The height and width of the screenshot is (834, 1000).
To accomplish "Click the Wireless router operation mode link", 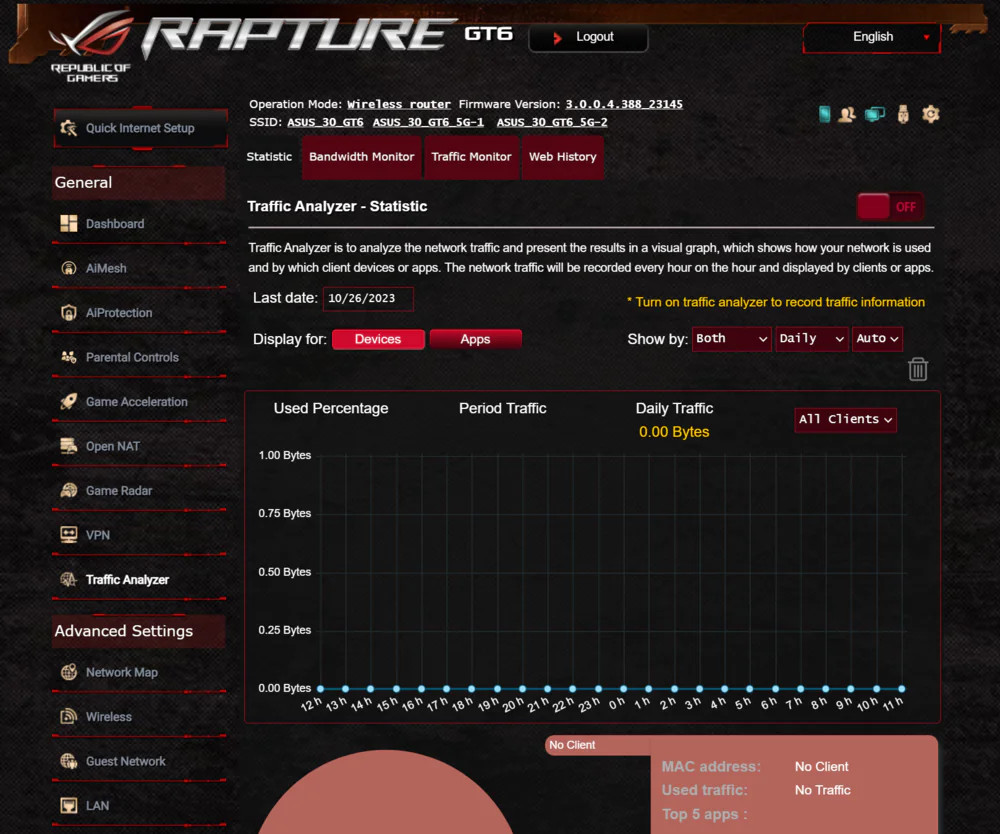I will coord(399,104).
